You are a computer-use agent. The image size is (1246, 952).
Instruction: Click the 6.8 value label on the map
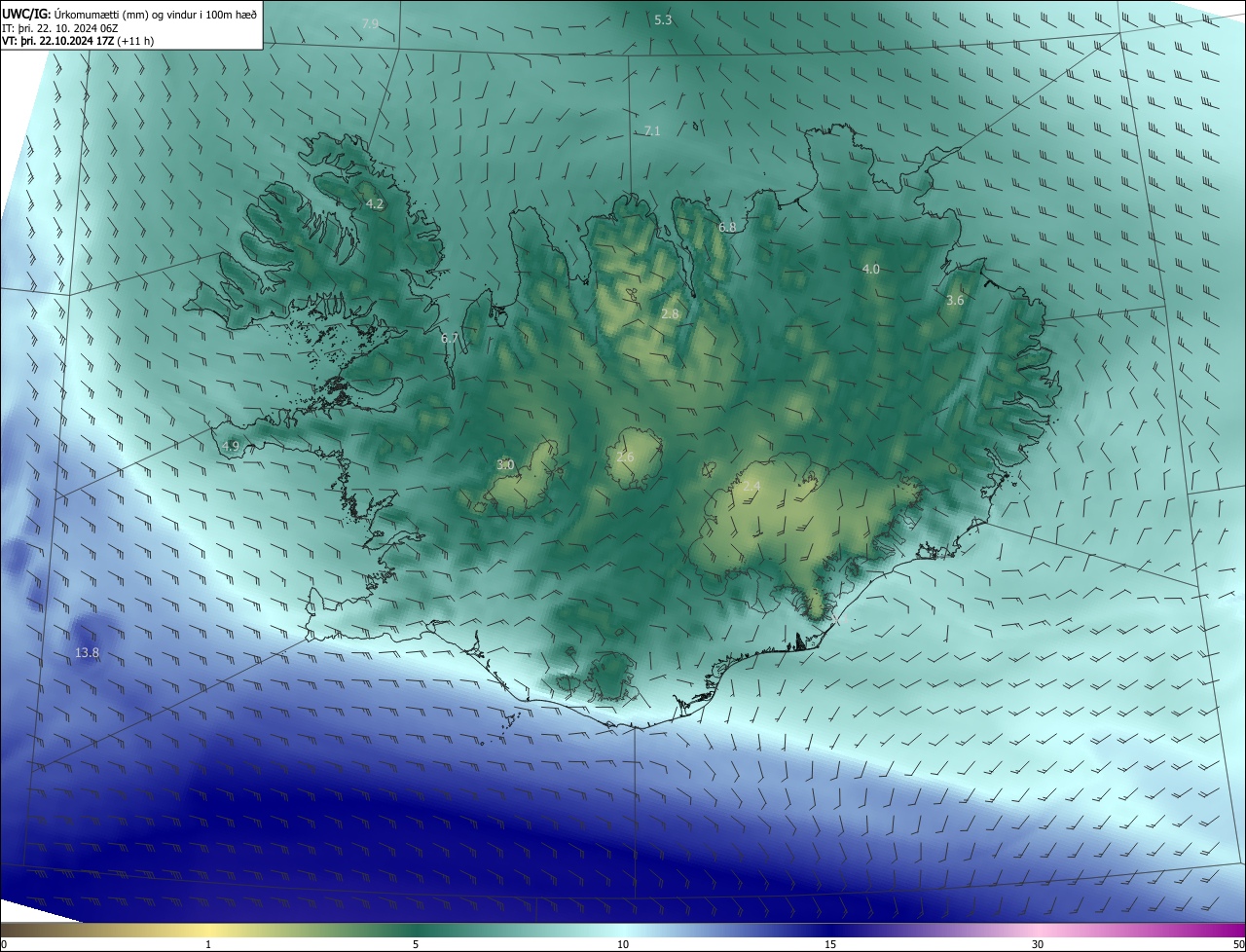click(x=727, y=227)
